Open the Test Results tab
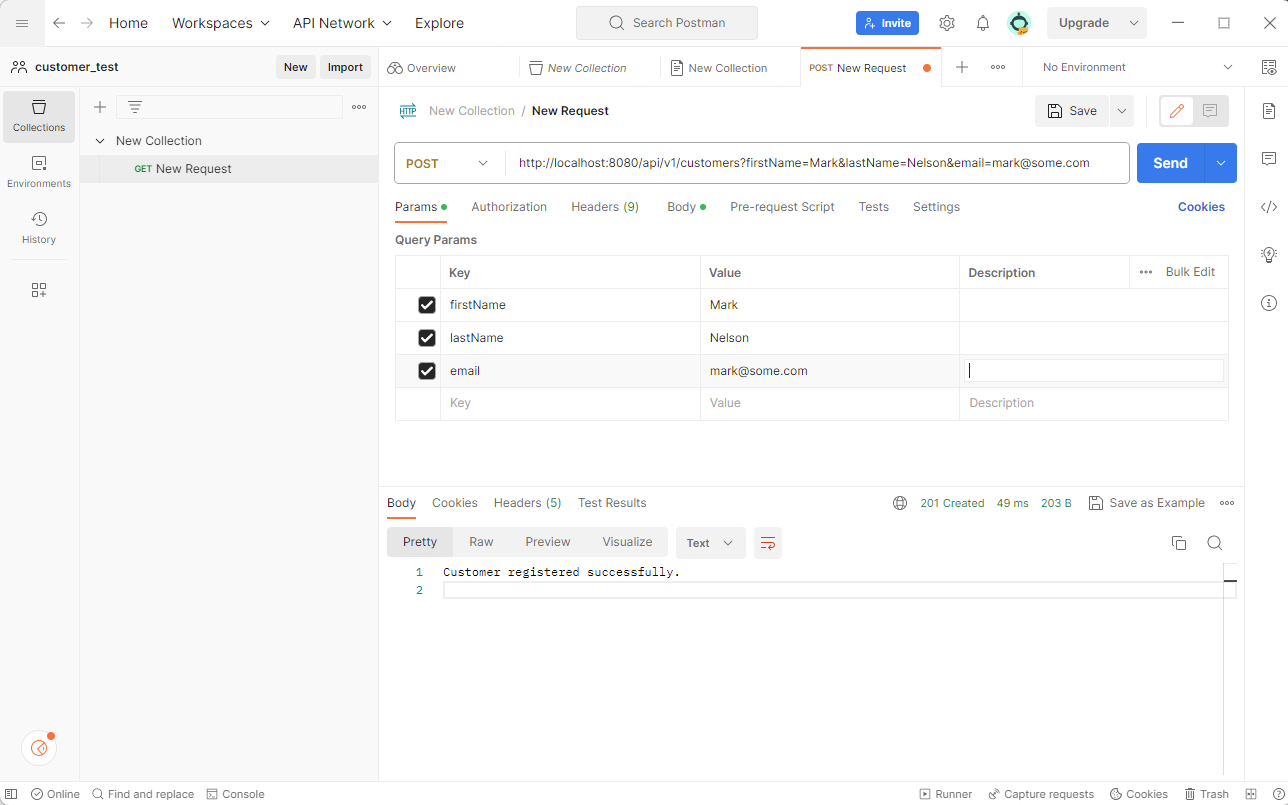The width and height of the screenshot is (1288, 805). pyautogui.click(x=612, y=503)
